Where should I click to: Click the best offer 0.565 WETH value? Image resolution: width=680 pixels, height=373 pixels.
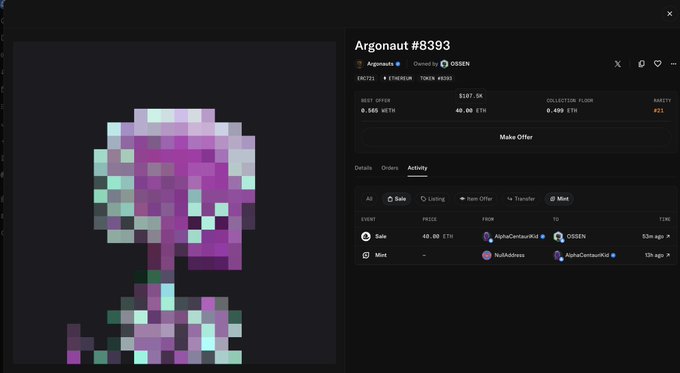[x=378, y=111]
